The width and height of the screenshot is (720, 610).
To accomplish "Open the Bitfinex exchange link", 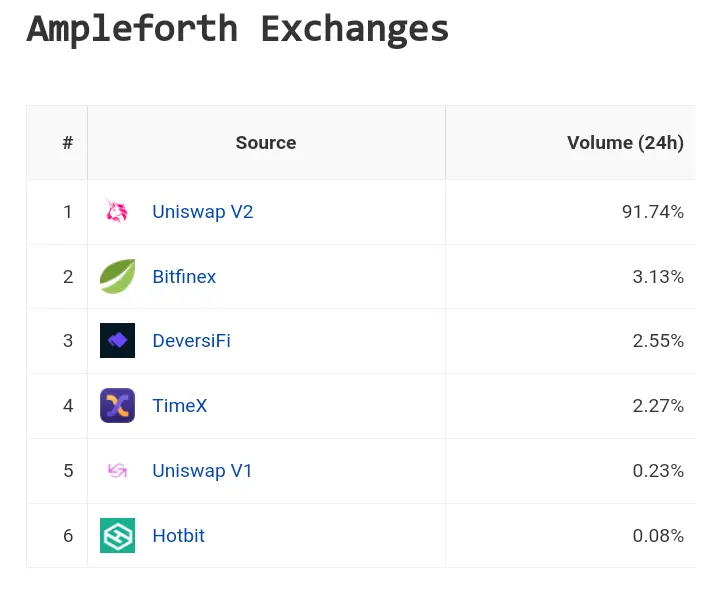I will pyautogui.click(x=184, y=277).
